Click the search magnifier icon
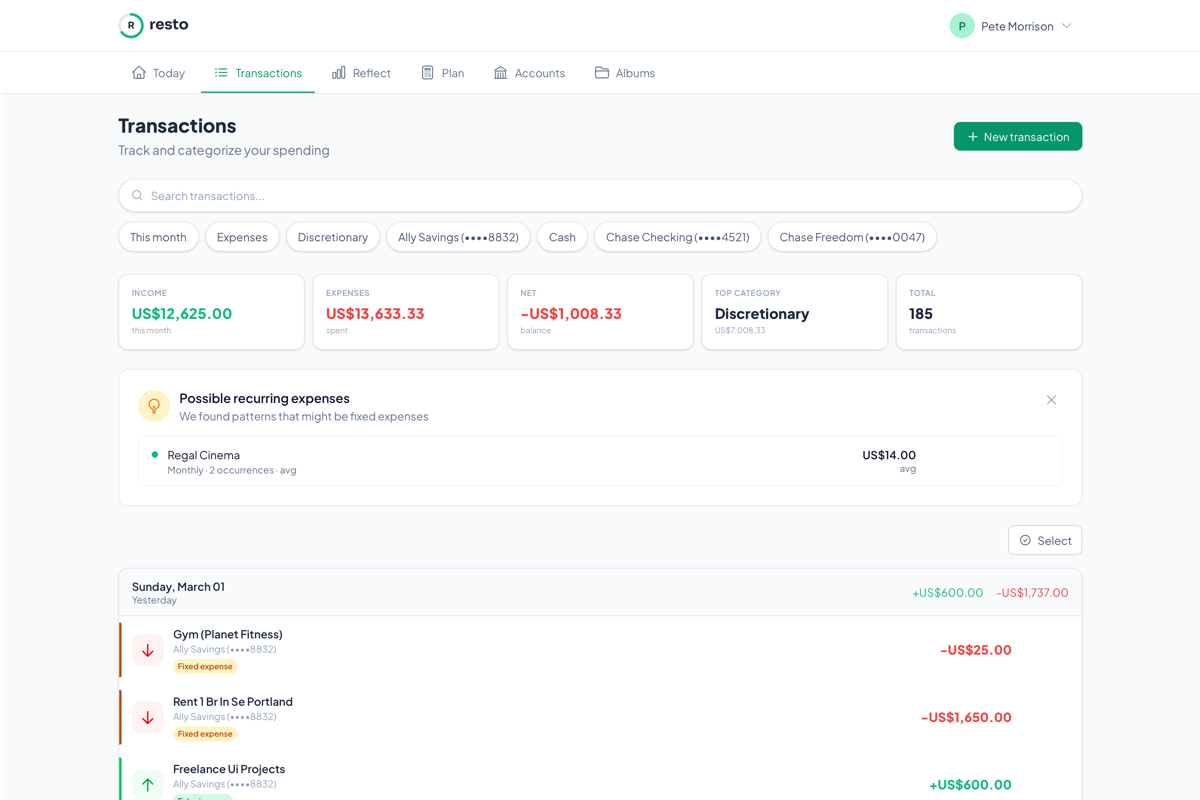 click(x=137, y=195)
